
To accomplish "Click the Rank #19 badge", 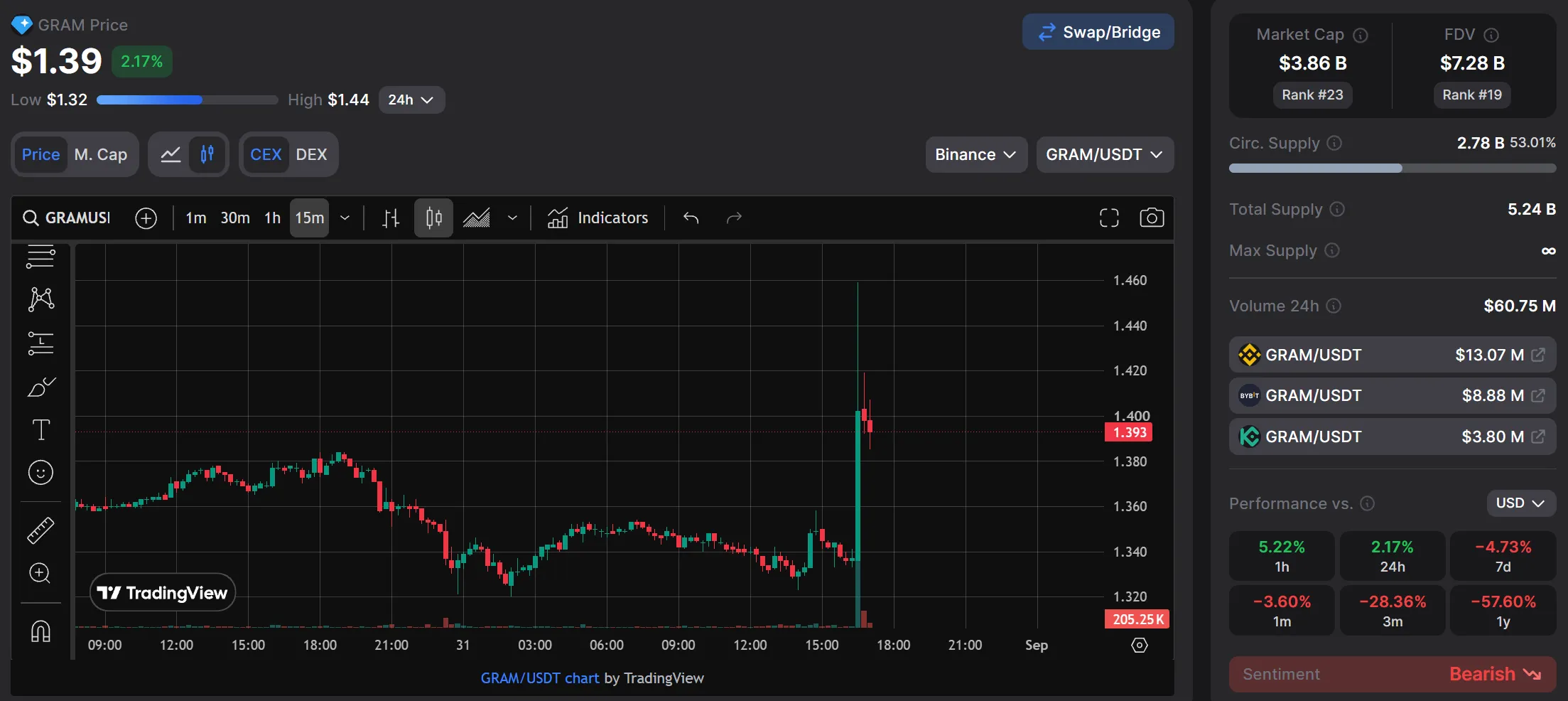I will pyautogui.click(x=1472, y=95).
